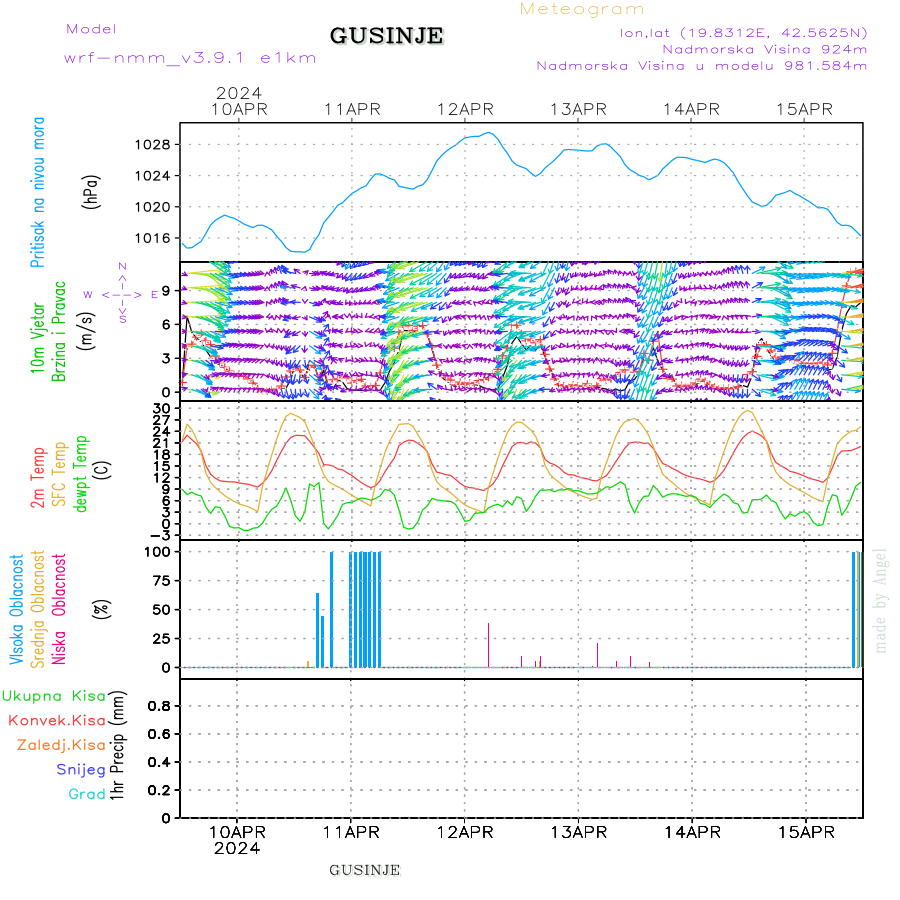Click the bottom axis 11APR label

point(351,833)
